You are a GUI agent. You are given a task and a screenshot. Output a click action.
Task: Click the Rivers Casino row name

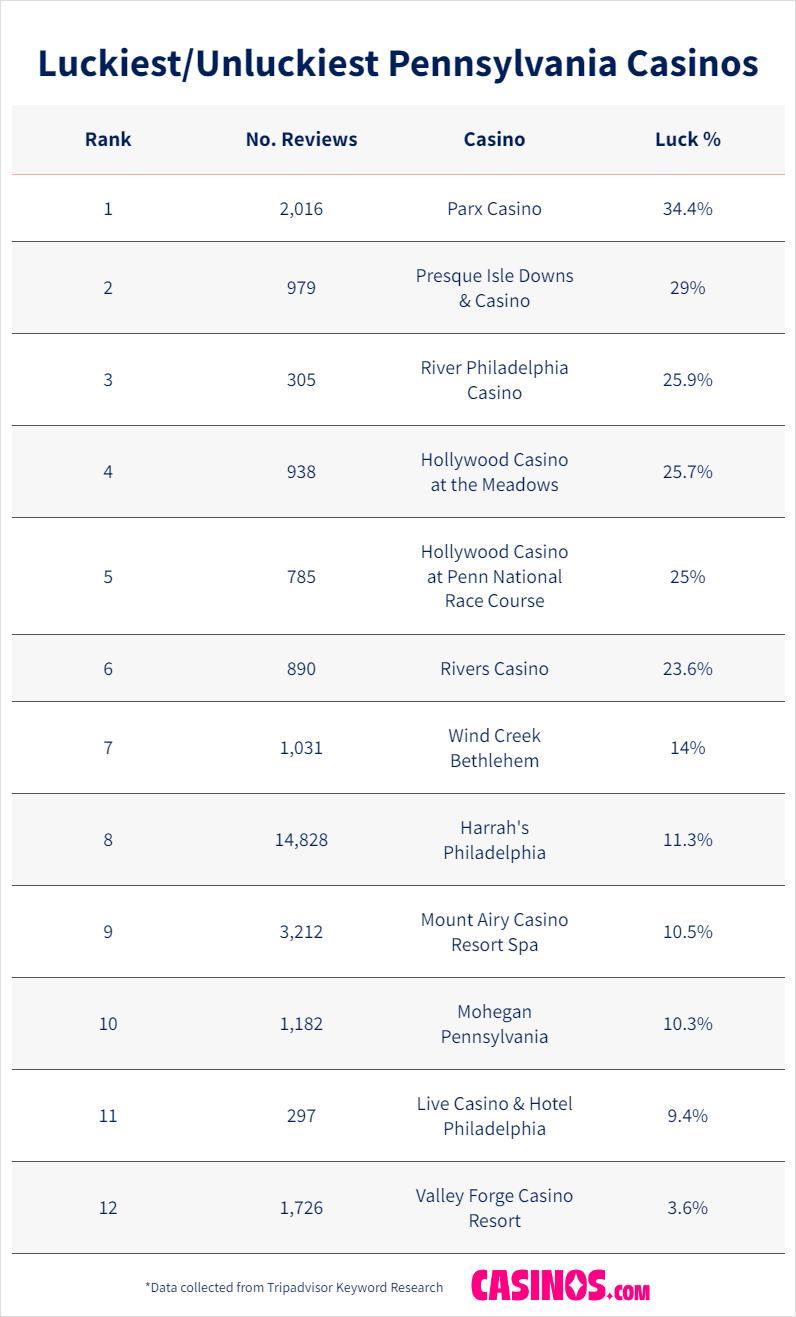[494, 669]
